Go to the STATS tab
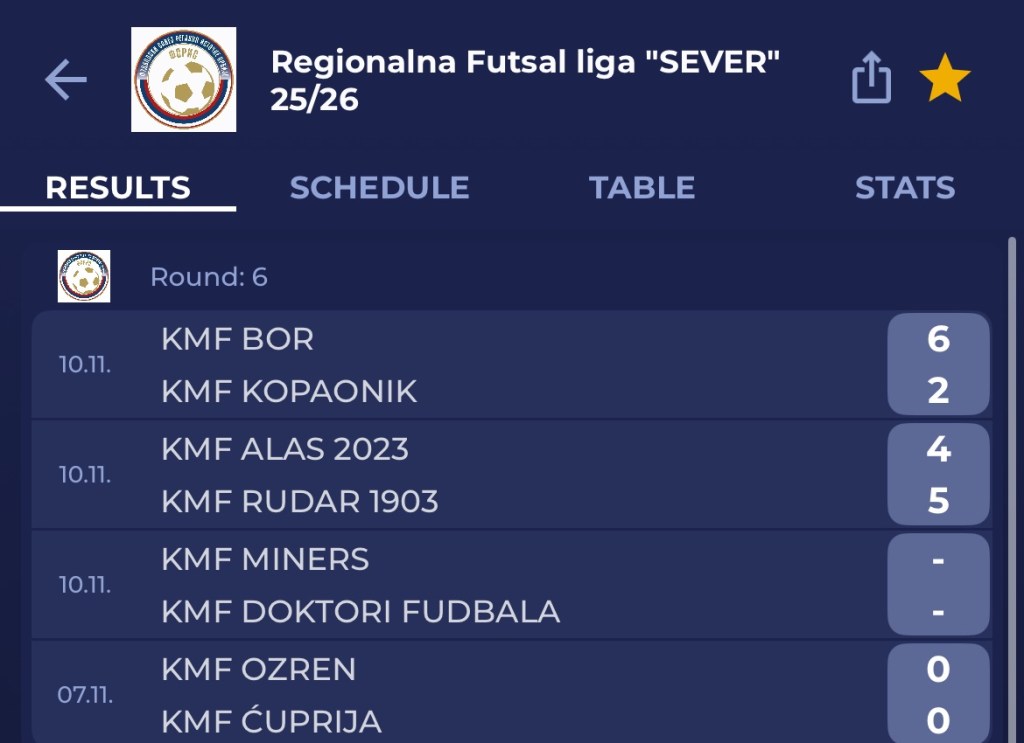The image size is (1024, 743). click(x=904, y=188)
